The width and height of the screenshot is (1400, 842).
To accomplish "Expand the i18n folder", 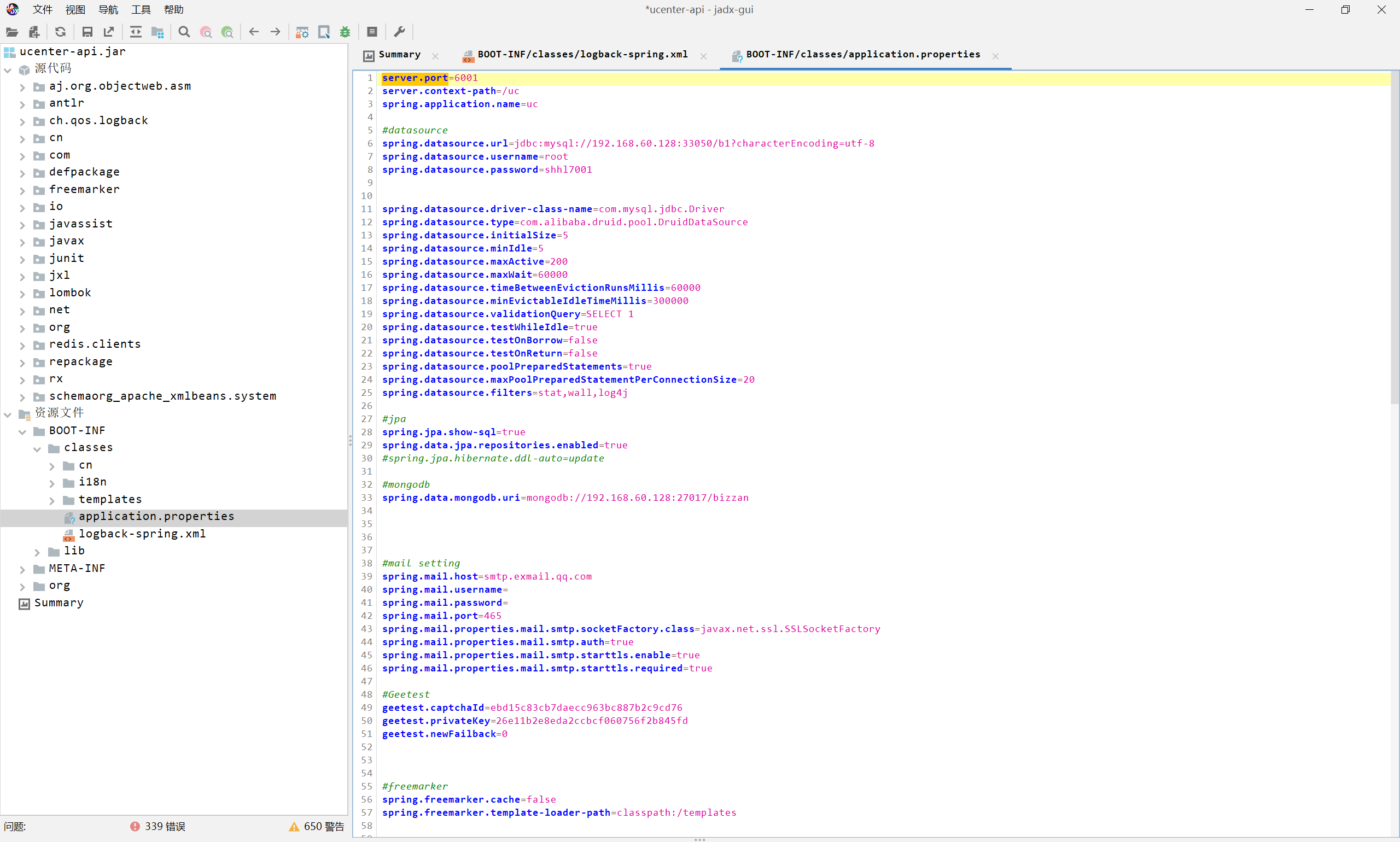I will point(52,483).
